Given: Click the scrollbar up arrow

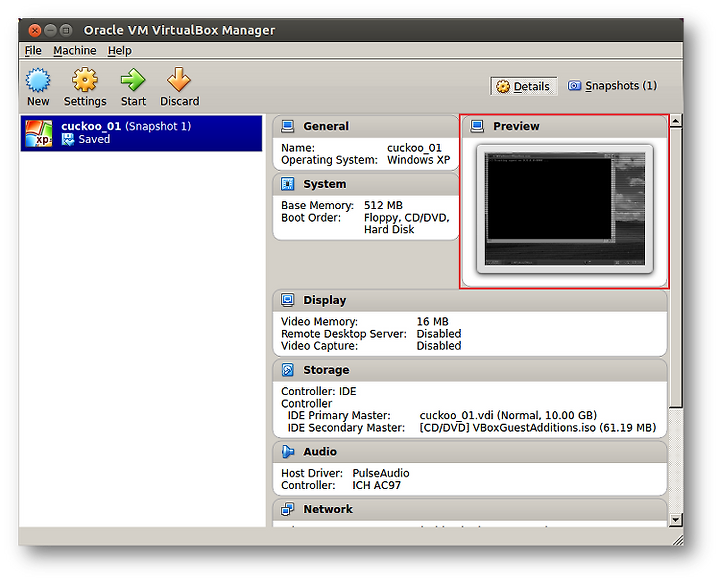Looking at the screenshot, I should coord(675,121).
